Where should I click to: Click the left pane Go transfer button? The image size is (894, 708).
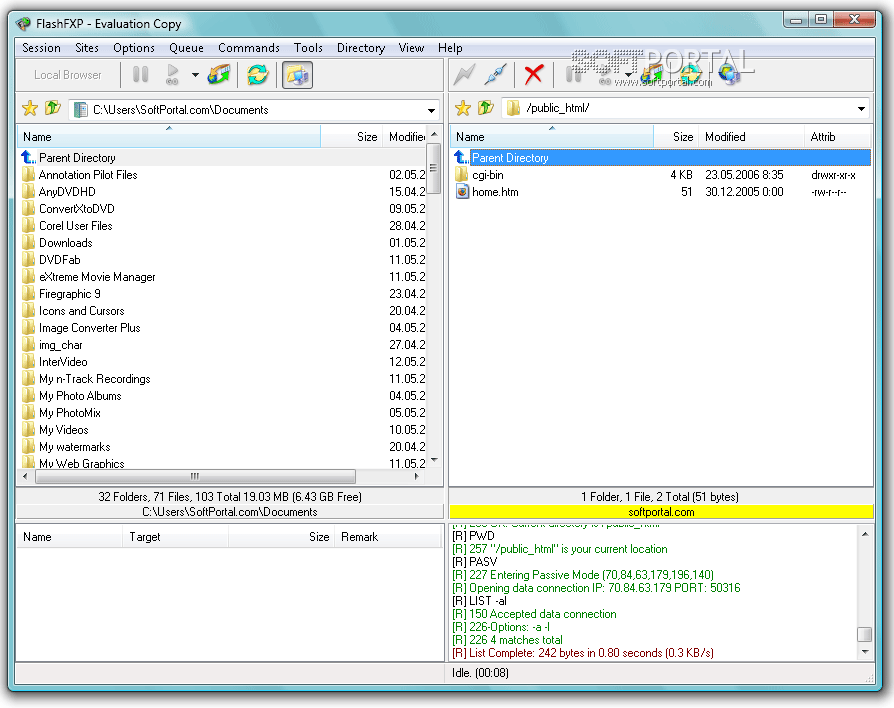(x=172, y=75)
